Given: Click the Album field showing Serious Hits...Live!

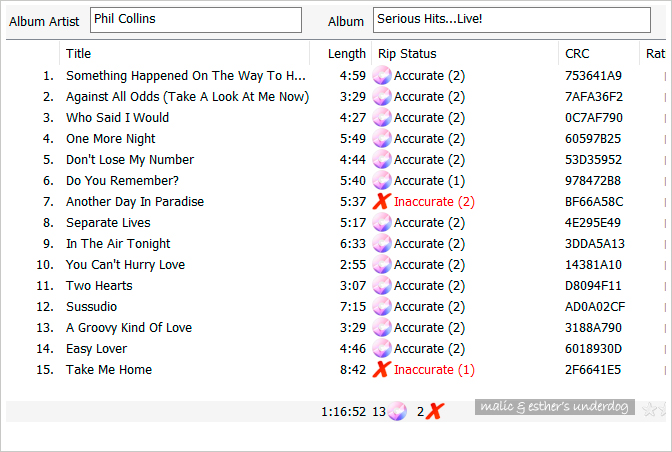Looking at the screenshot, I should point(512,20).
